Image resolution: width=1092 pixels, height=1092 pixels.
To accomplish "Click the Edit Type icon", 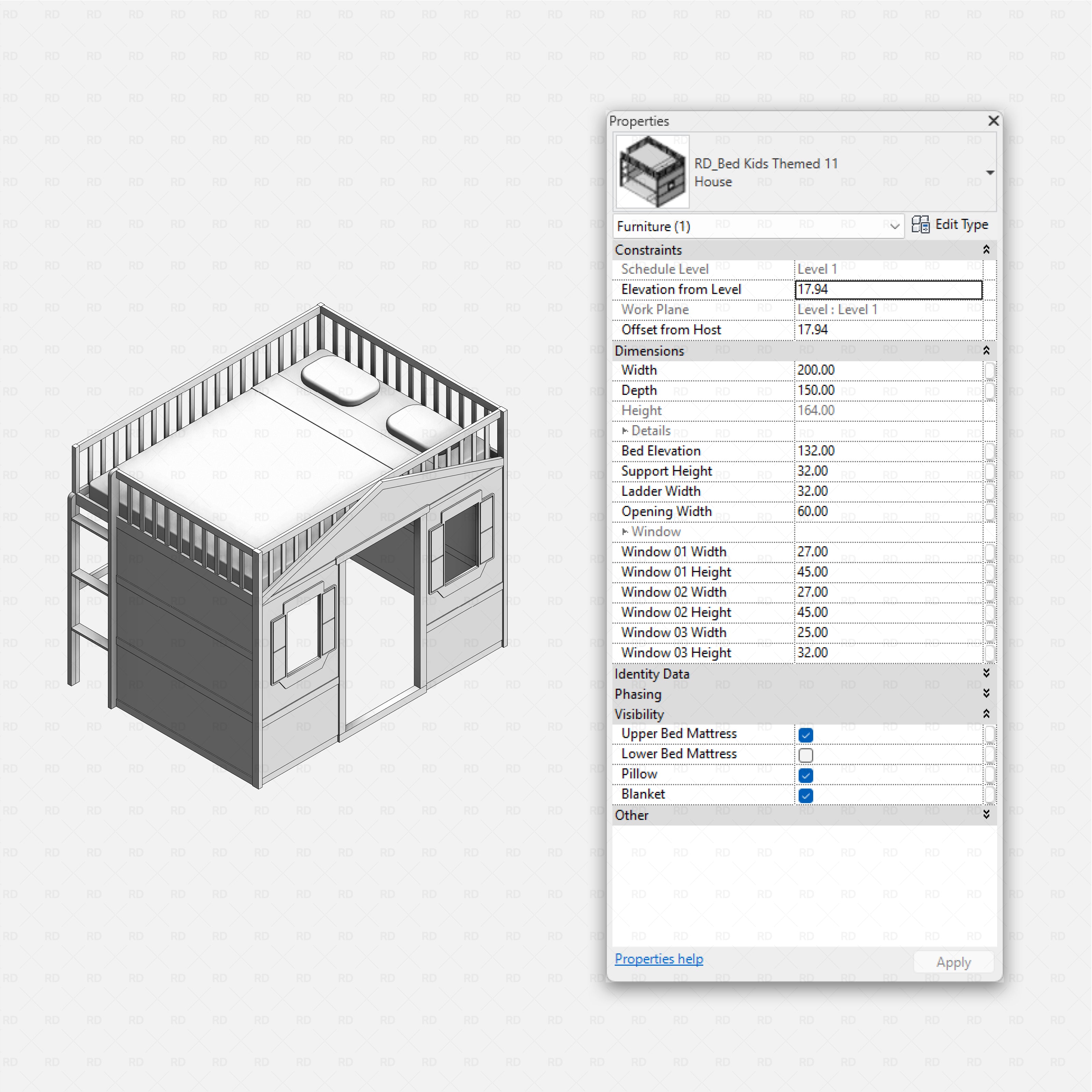I will [921, 225].
